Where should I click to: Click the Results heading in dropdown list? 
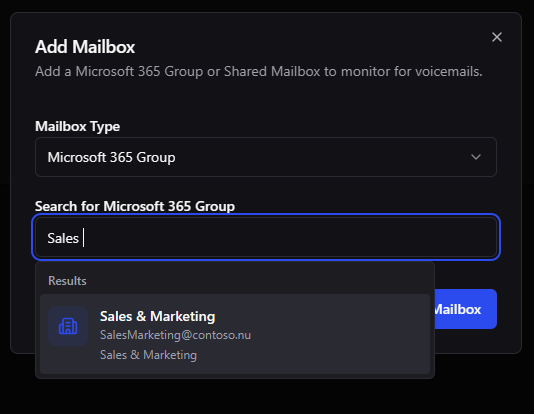click(x=67, y=281)
